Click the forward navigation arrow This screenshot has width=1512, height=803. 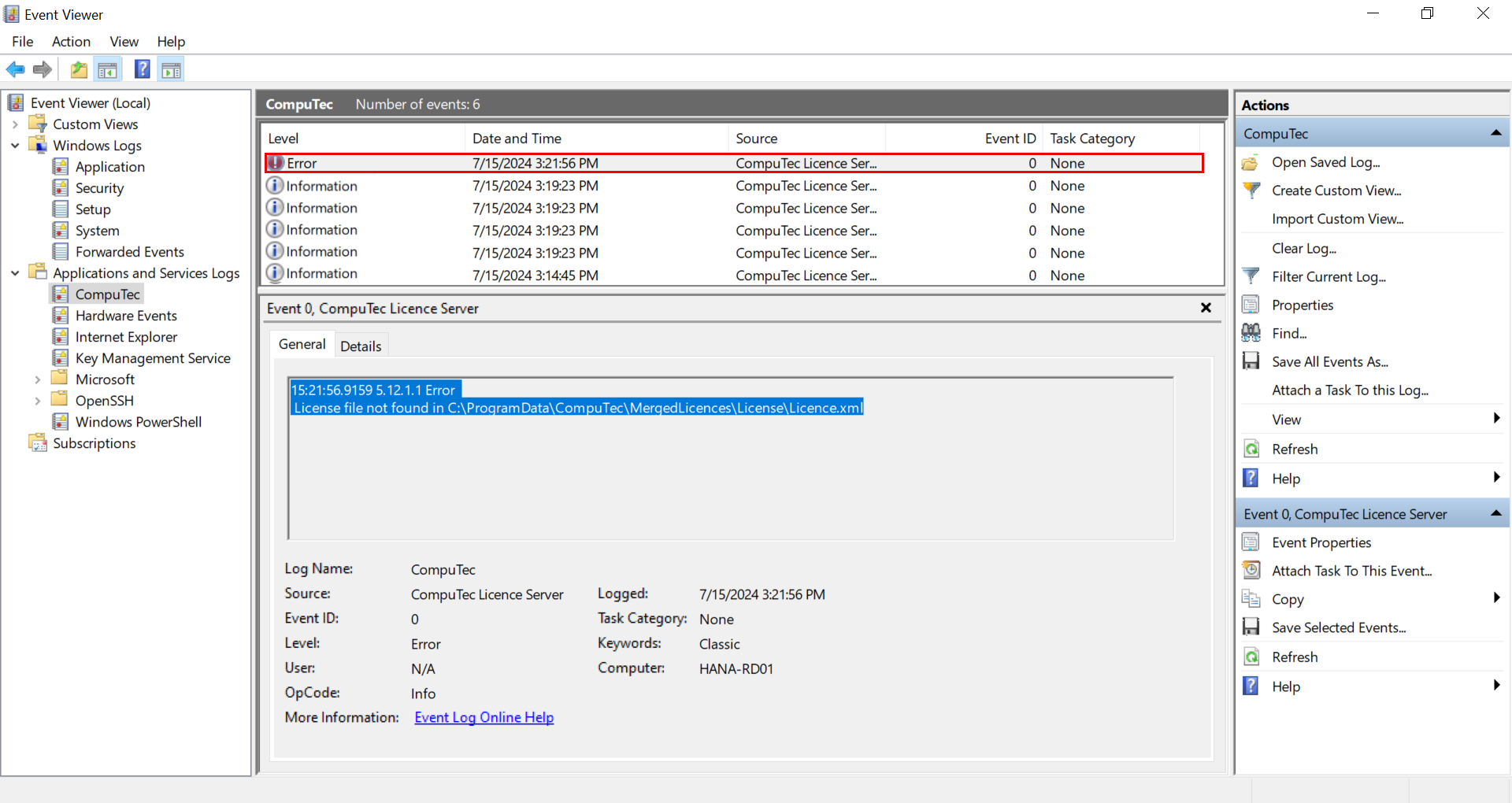pyautogui.click(x=42, y=69)
